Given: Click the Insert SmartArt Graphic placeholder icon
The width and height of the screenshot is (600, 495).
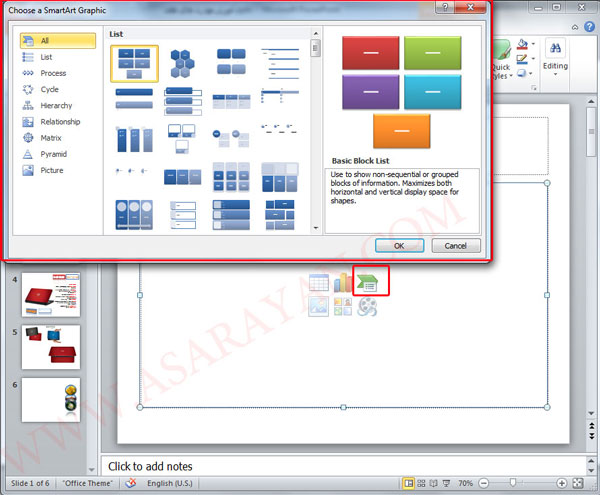Looking at the screenshot, I should point(367,283).
